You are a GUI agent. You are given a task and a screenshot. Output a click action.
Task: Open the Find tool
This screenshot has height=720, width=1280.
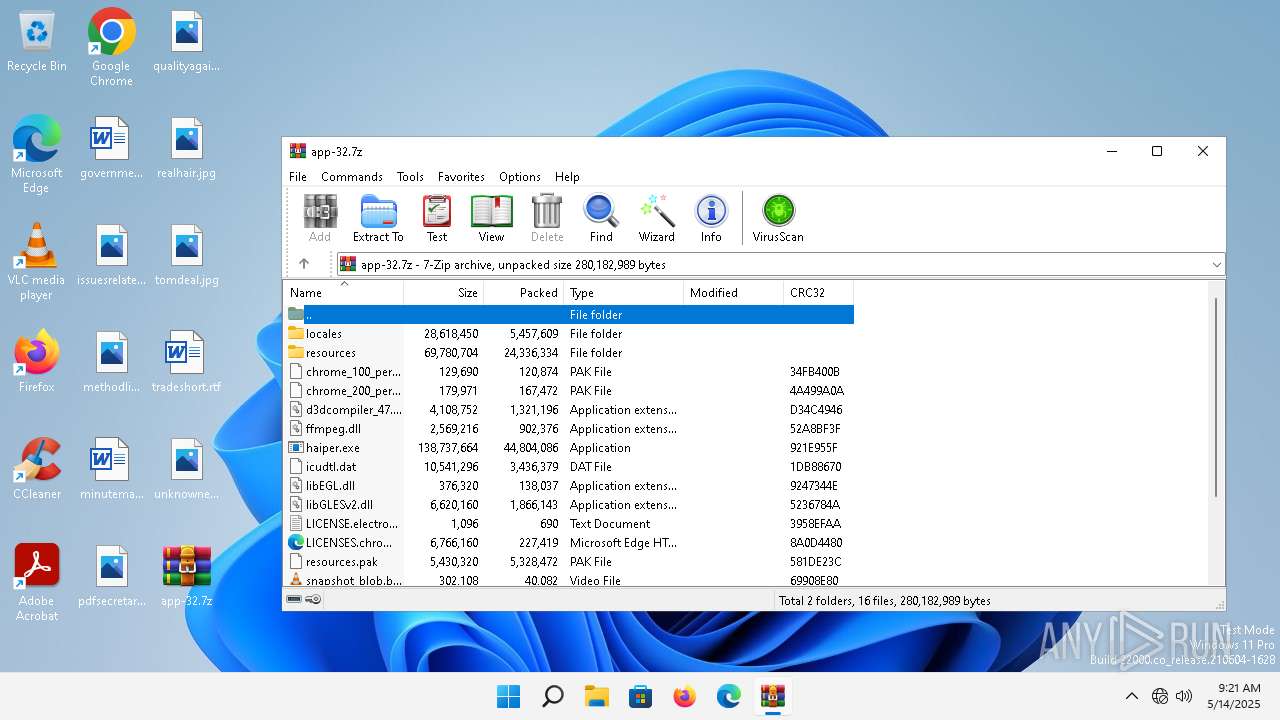pos(601,218)
